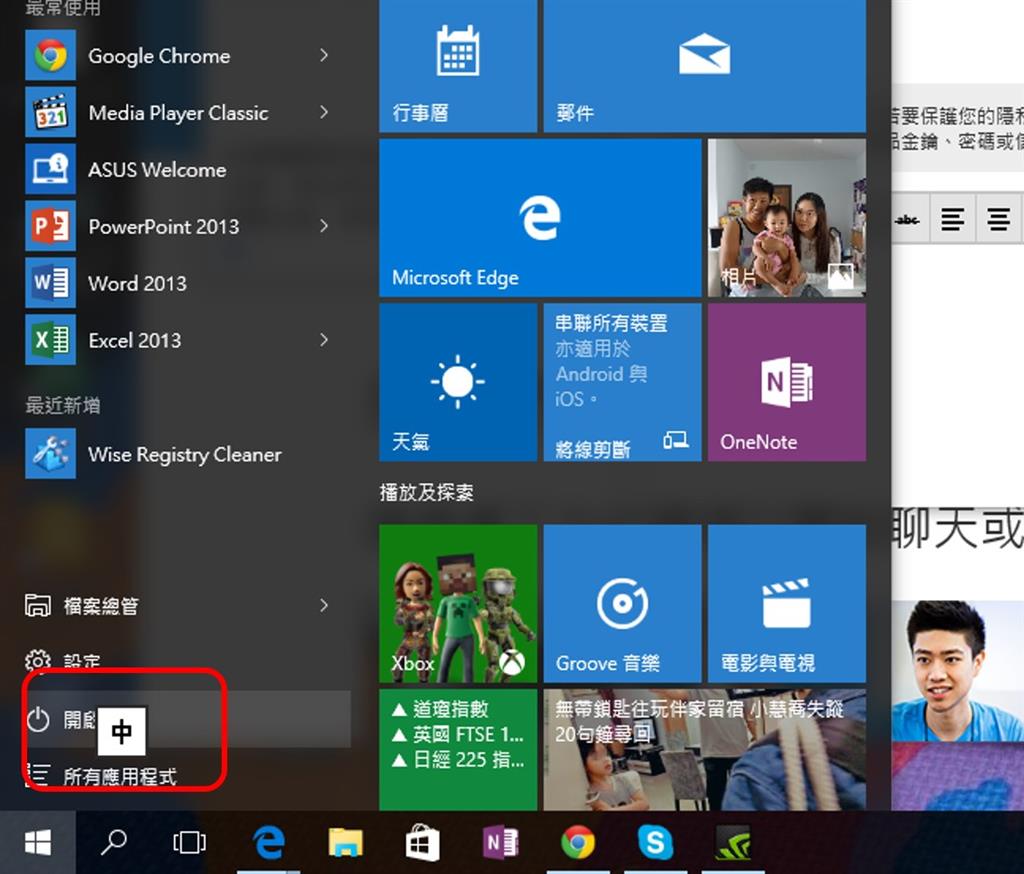This screenshot has height=874, width=1024.
Task: Open NVIDIA app from the taskbar
Action: (x=733, y=843)
